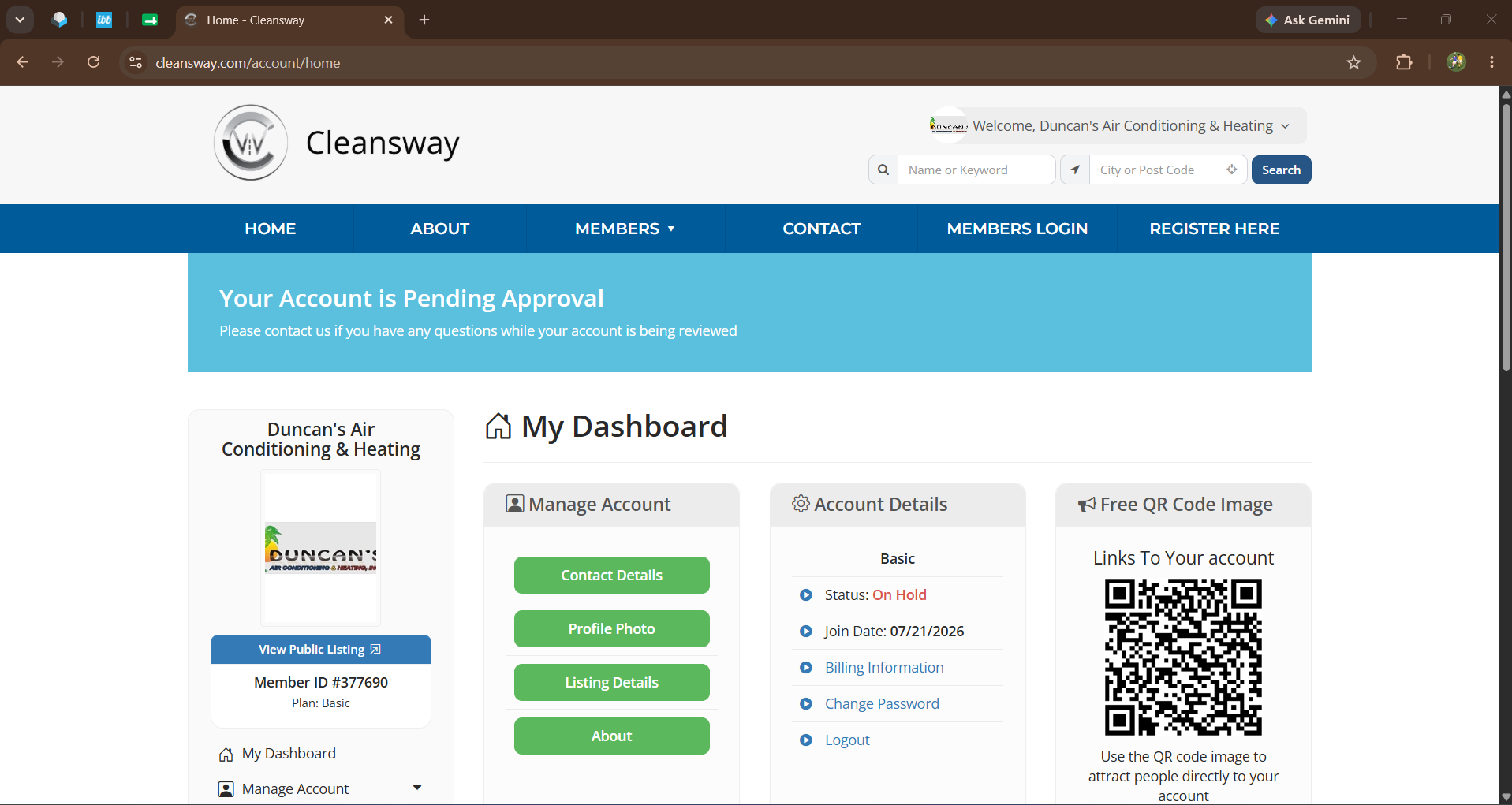Click the home icon next to My Dashboard heading
This screenshot has width=1512, height=805.
click(498, 427)
